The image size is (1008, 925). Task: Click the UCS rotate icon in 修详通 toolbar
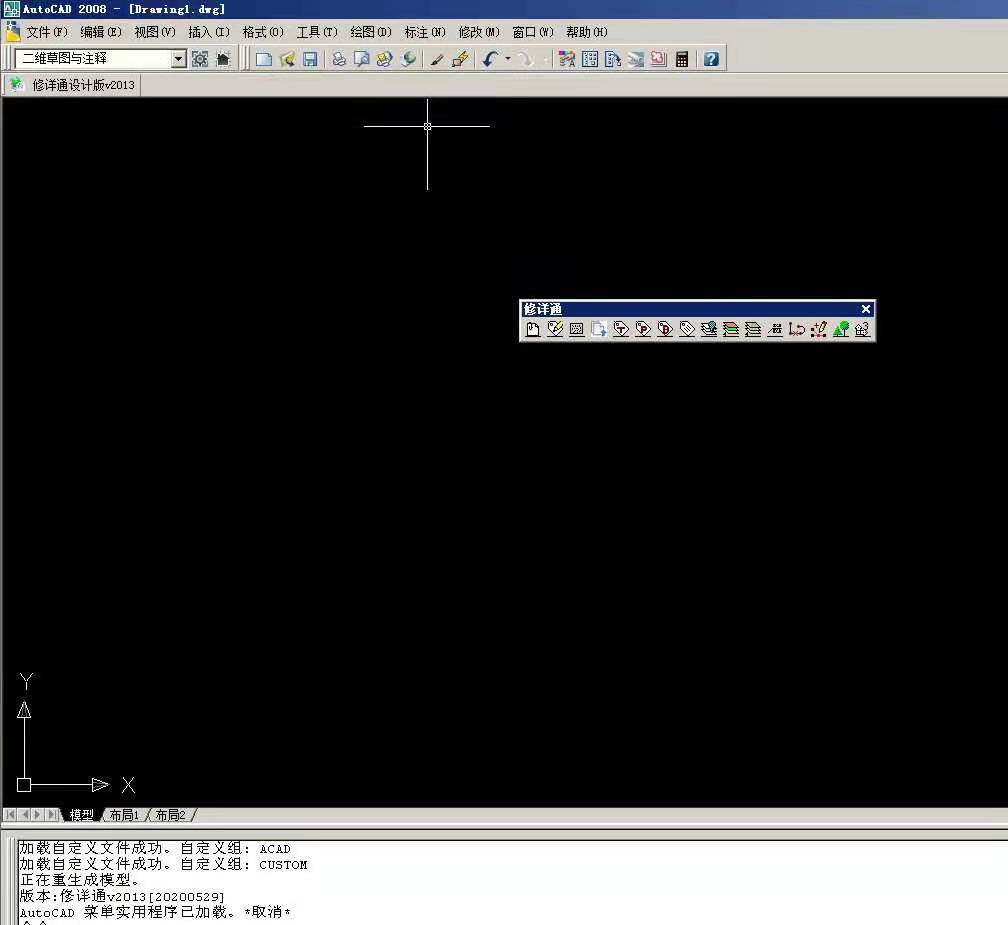tap(797, 329)
